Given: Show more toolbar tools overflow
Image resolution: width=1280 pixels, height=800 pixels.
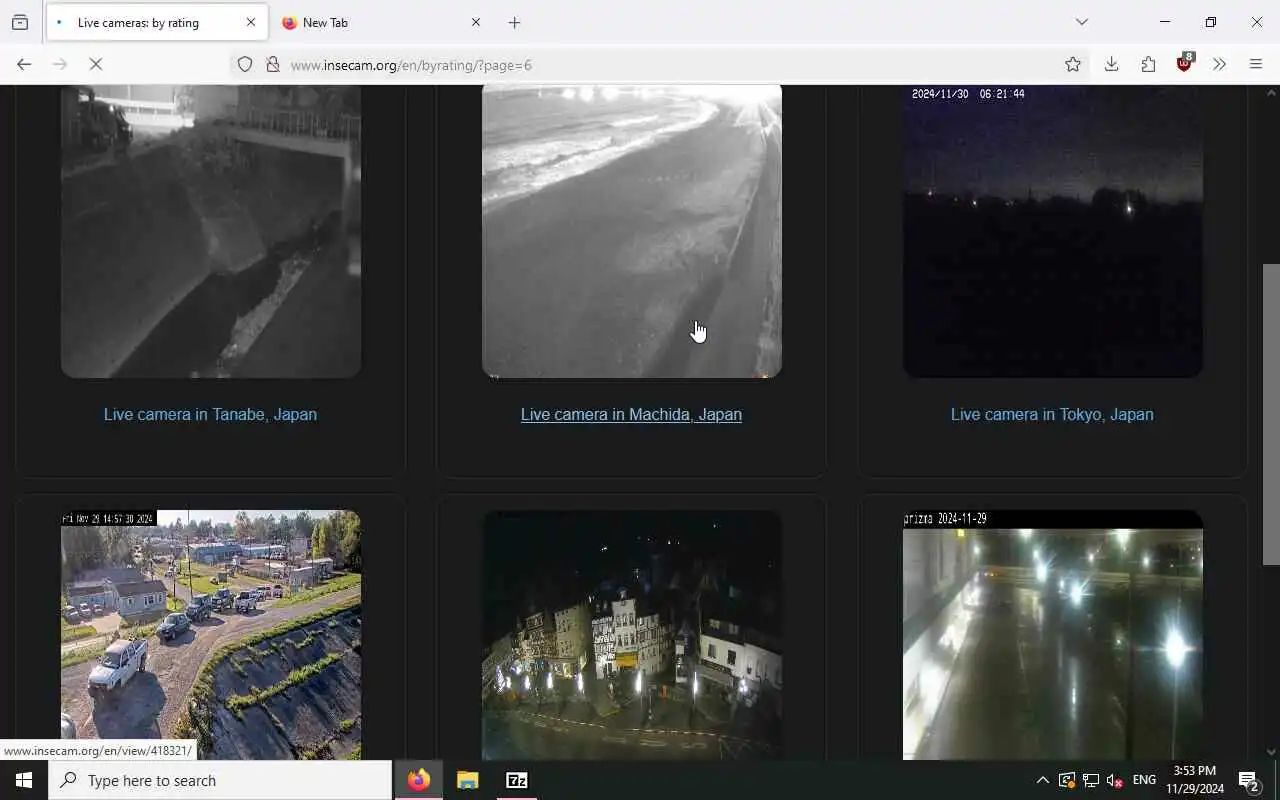Looking at the screenshot, I should [1219, 64].
